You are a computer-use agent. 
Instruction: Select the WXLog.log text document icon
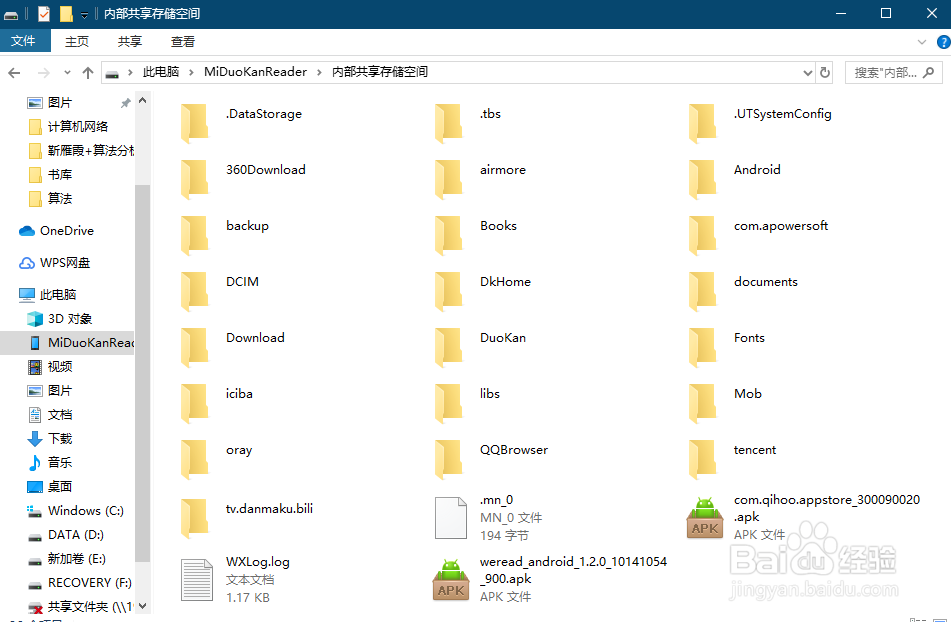pyautogui.click(x=197, y=580)
